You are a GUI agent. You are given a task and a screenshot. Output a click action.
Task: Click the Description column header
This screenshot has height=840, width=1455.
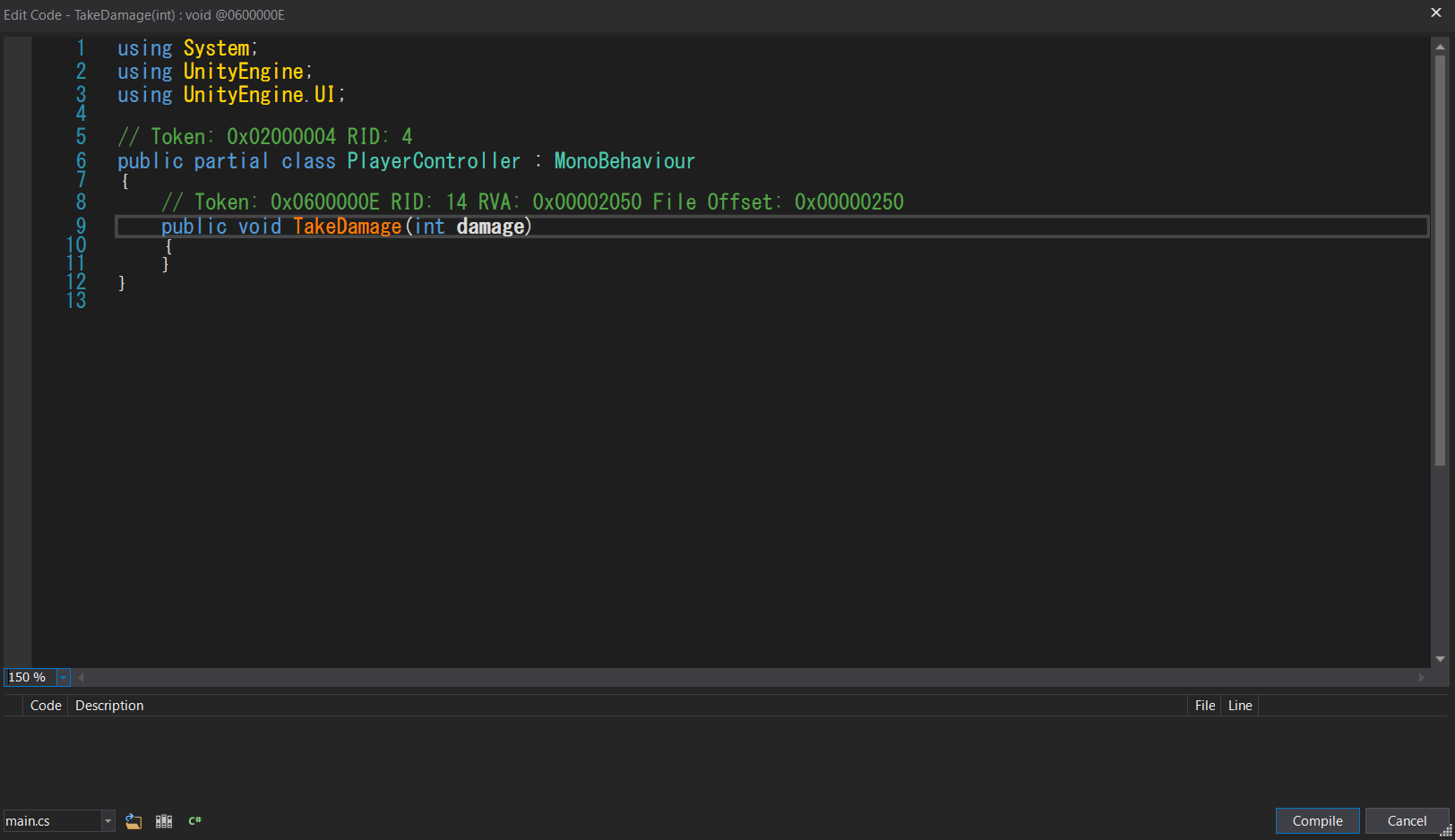[x=109, y=706]
